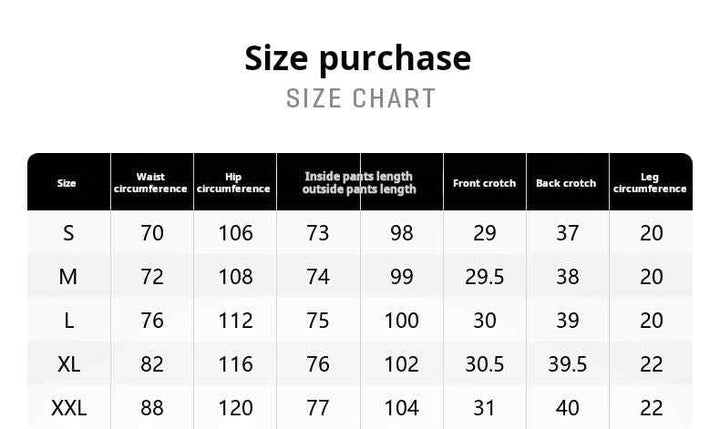Screen dimensions: 720x429
Task: Click the XXL waist value 88
Action: 152,408
